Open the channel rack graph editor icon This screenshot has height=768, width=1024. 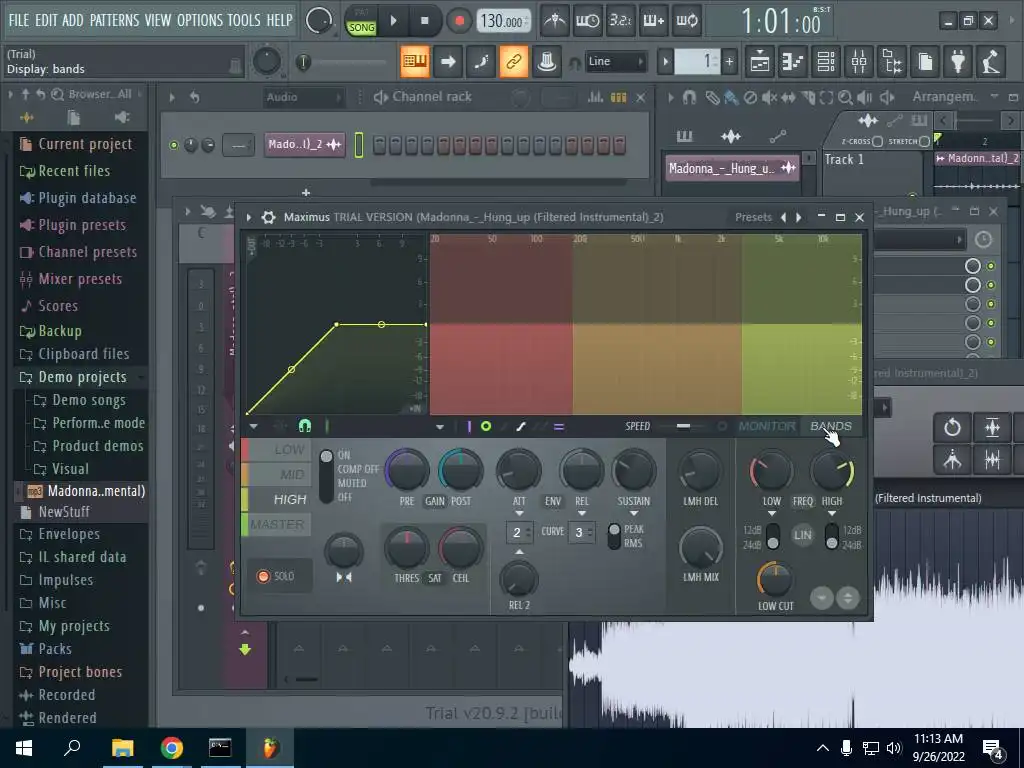tap(595, 97)
